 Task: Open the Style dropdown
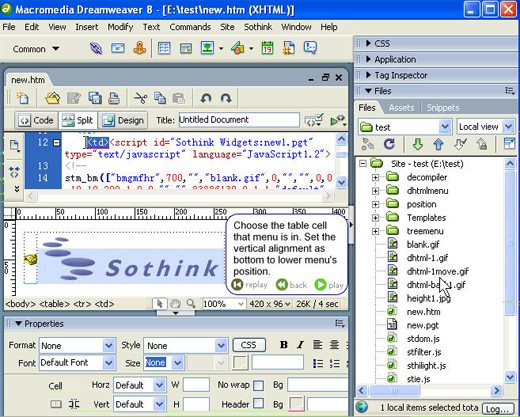221,346
